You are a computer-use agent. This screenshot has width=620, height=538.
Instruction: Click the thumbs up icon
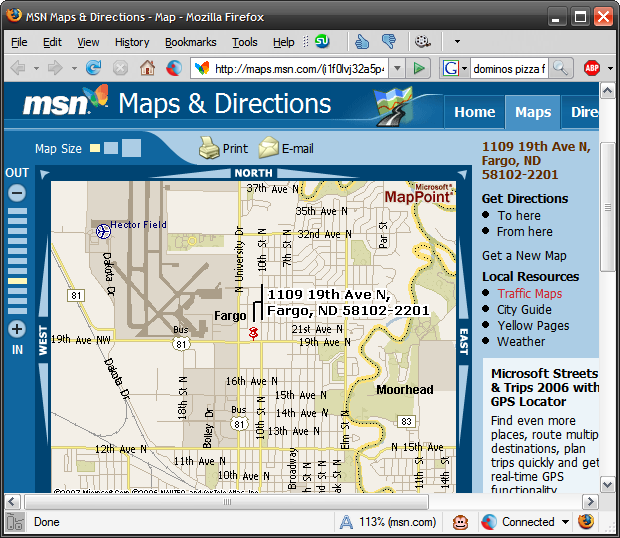click(x=362, y=42)
